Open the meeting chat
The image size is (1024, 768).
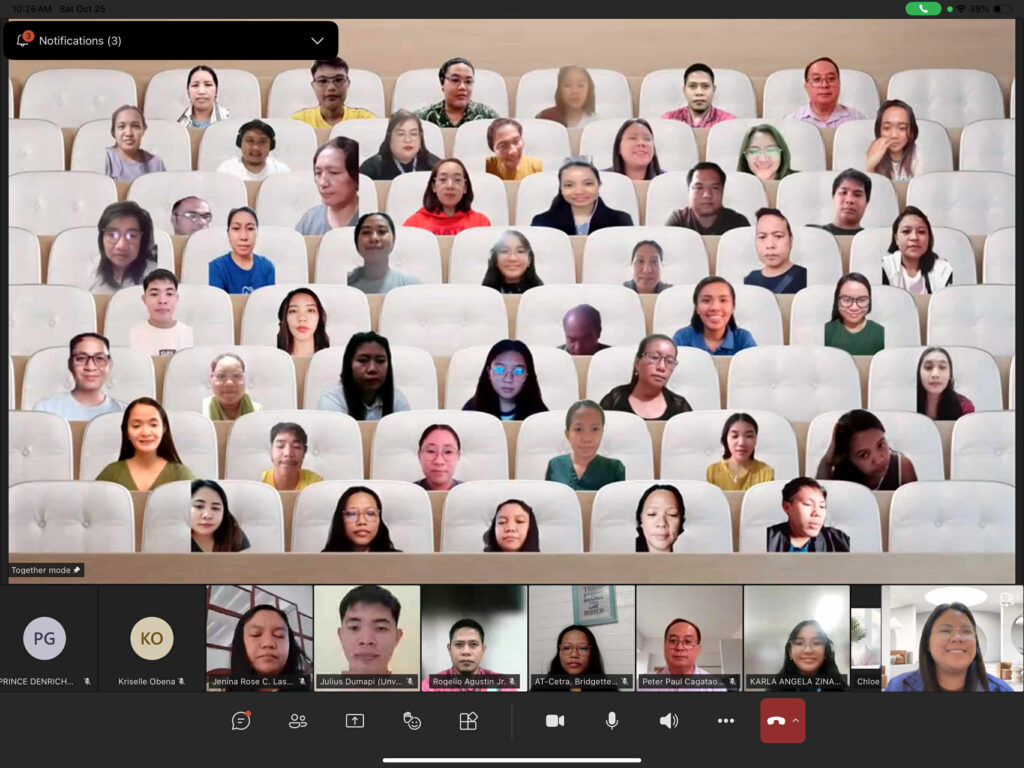coord(241,721)
